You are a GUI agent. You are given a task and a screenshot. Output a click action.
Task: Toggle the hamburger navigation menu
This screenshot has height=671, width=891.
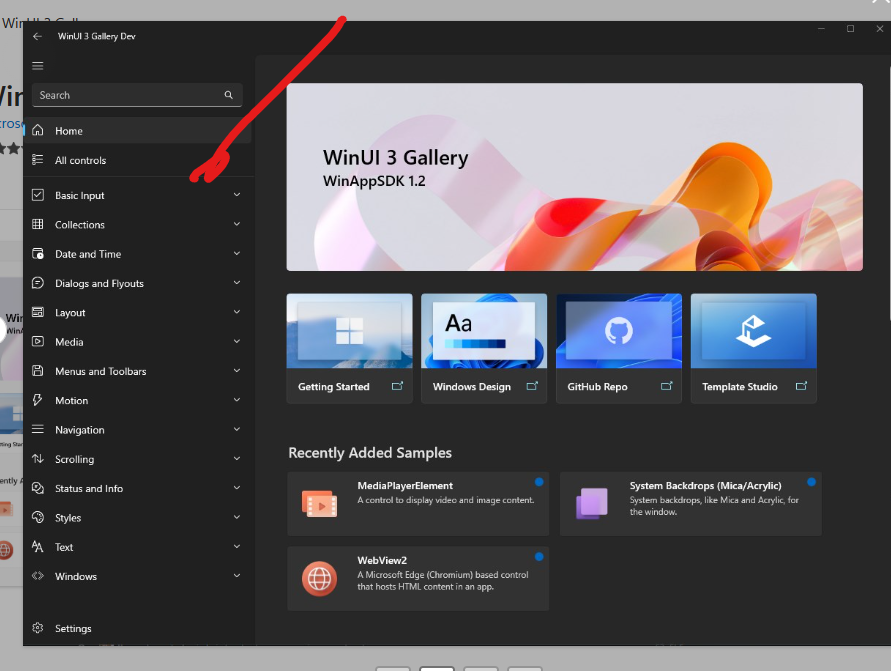[38, 66]
